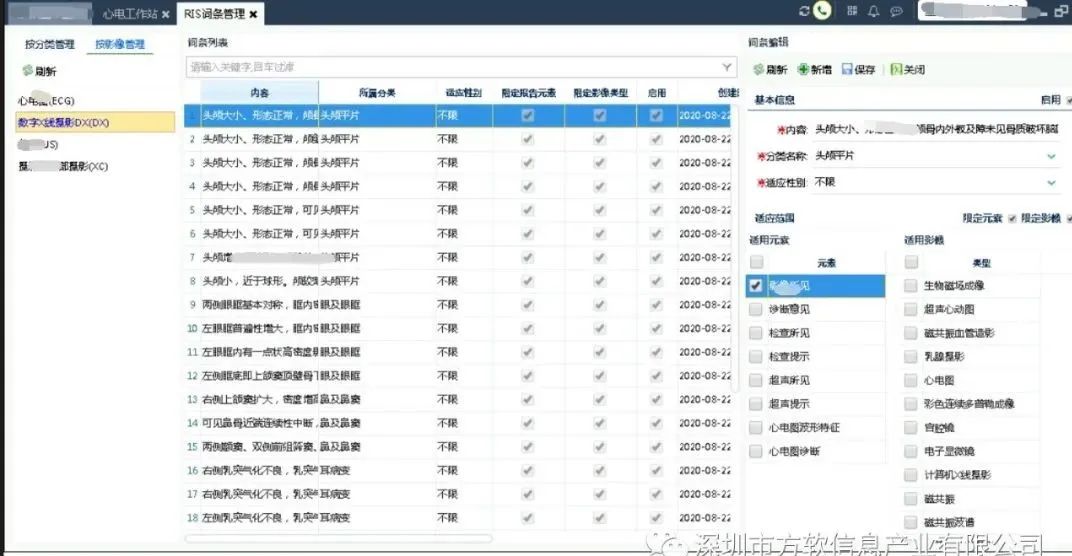1072x556 pixels.
Task: Check the 诊断意见 element checkbox
Action: [756, 310]
